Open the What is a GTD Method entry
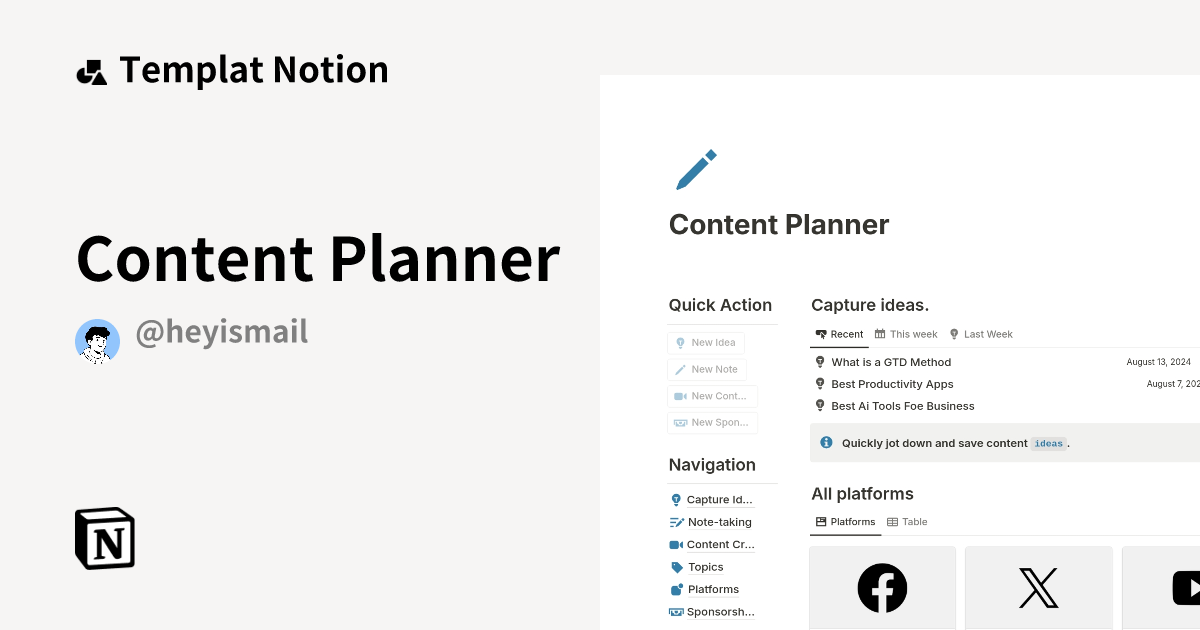1200x630 pixels. click(x=891, y=362)
